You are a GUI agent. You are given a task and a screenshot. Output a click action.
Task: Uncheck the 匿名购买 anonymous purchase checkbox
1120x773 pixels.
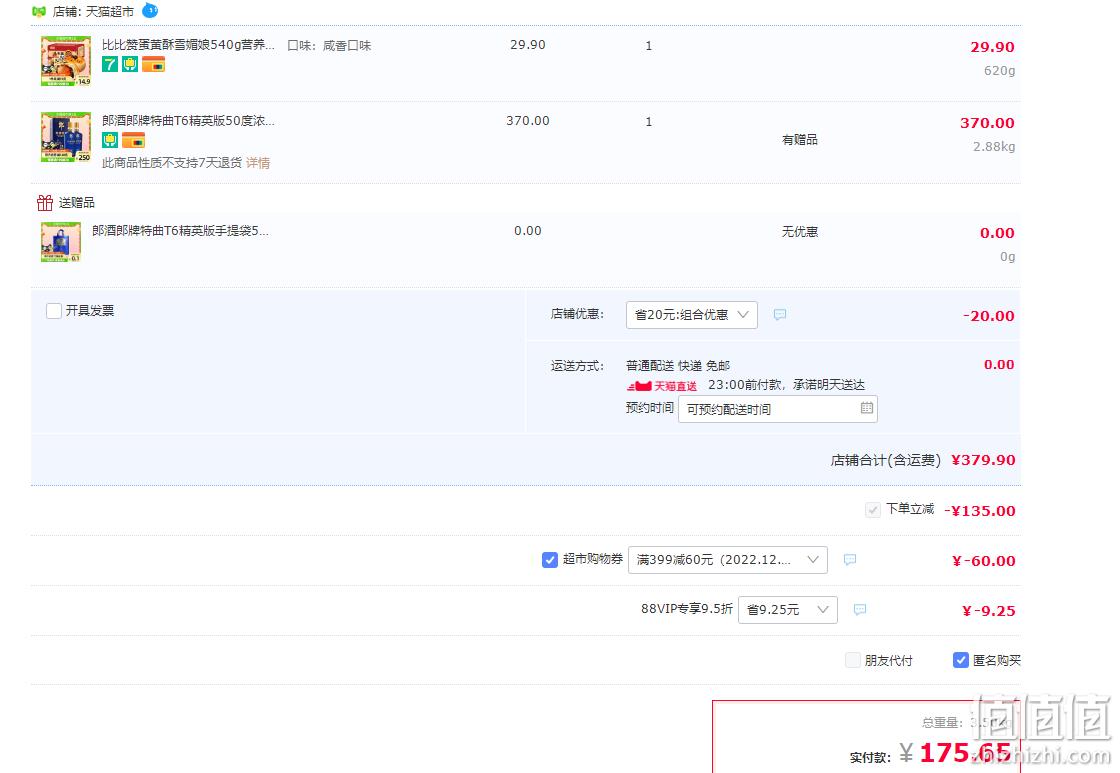(x=961, y=660)
